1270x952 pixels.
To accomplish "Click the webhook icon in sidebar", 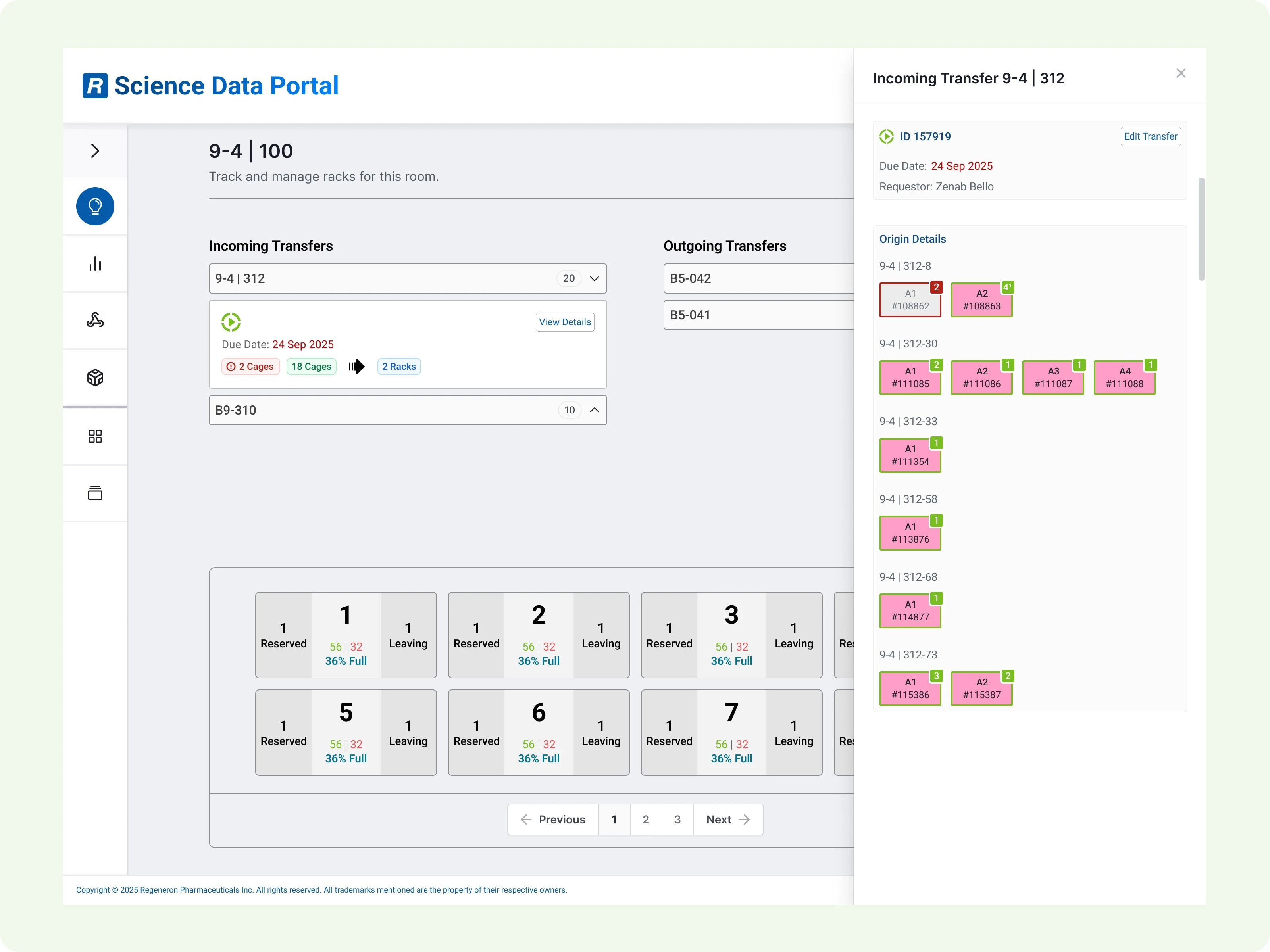I will 95,320.
